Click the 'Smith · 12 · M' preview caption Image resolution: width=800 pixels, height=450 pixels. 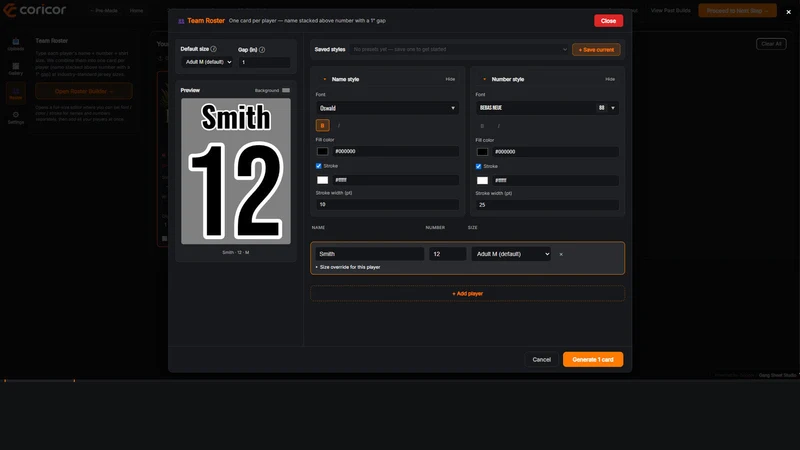tap(236, 253)
